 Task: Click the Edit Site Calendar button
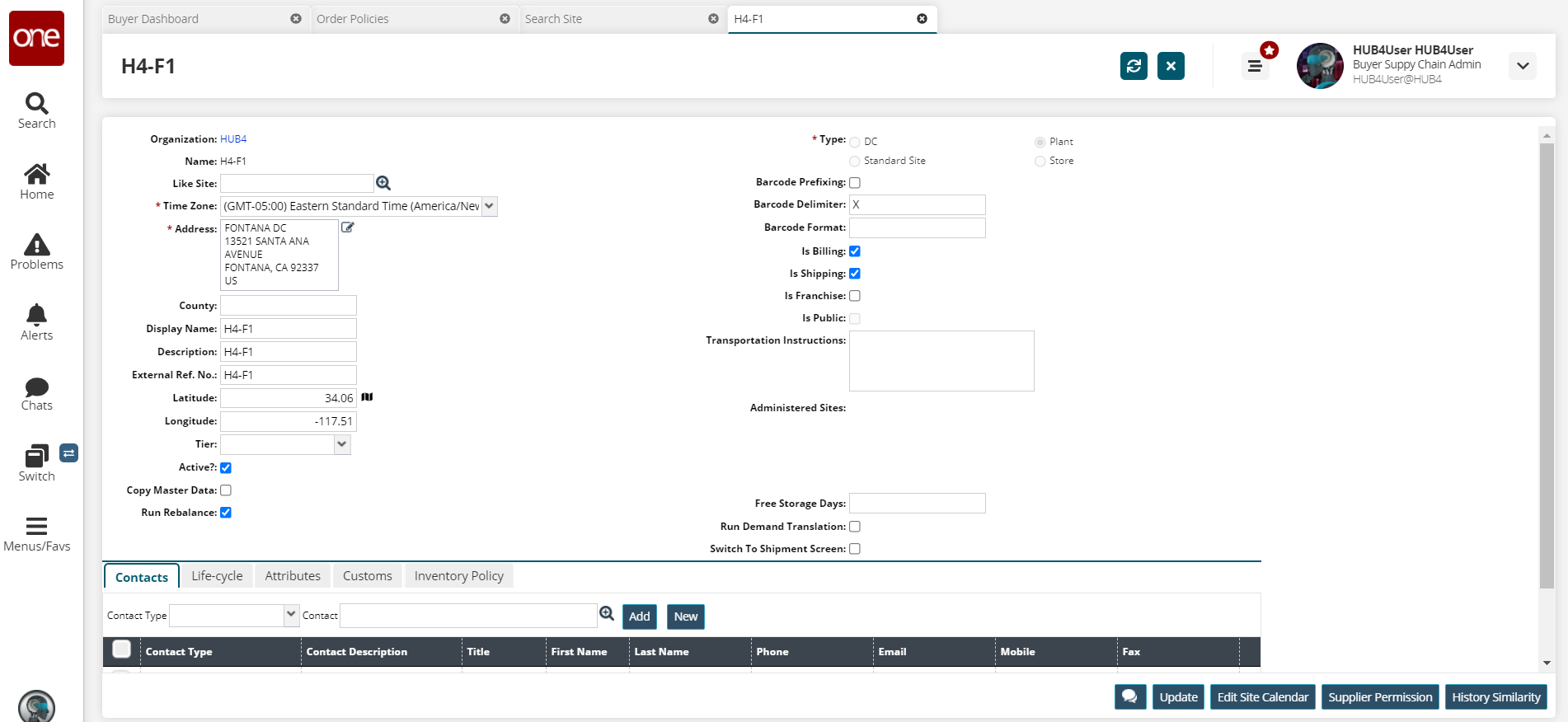pos(1263,697)
